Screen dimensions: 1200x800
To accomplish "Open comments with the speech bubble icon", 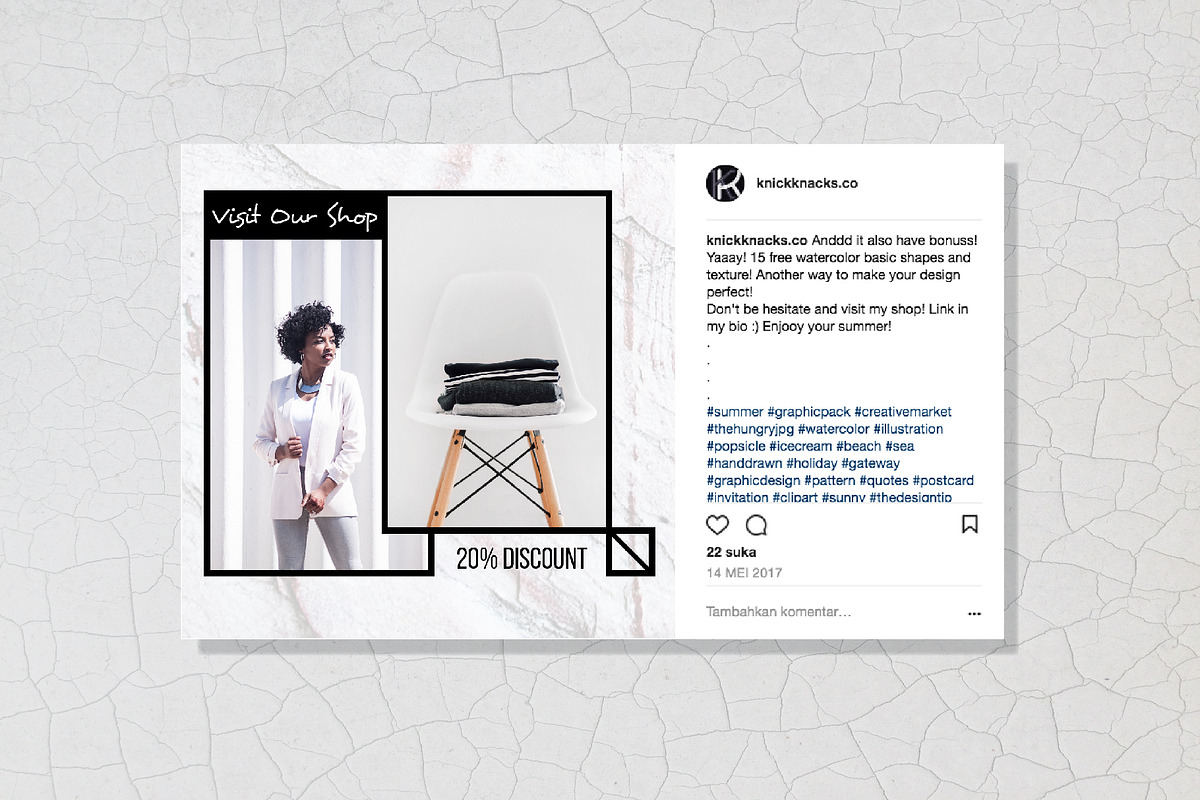I will (757, 525).
